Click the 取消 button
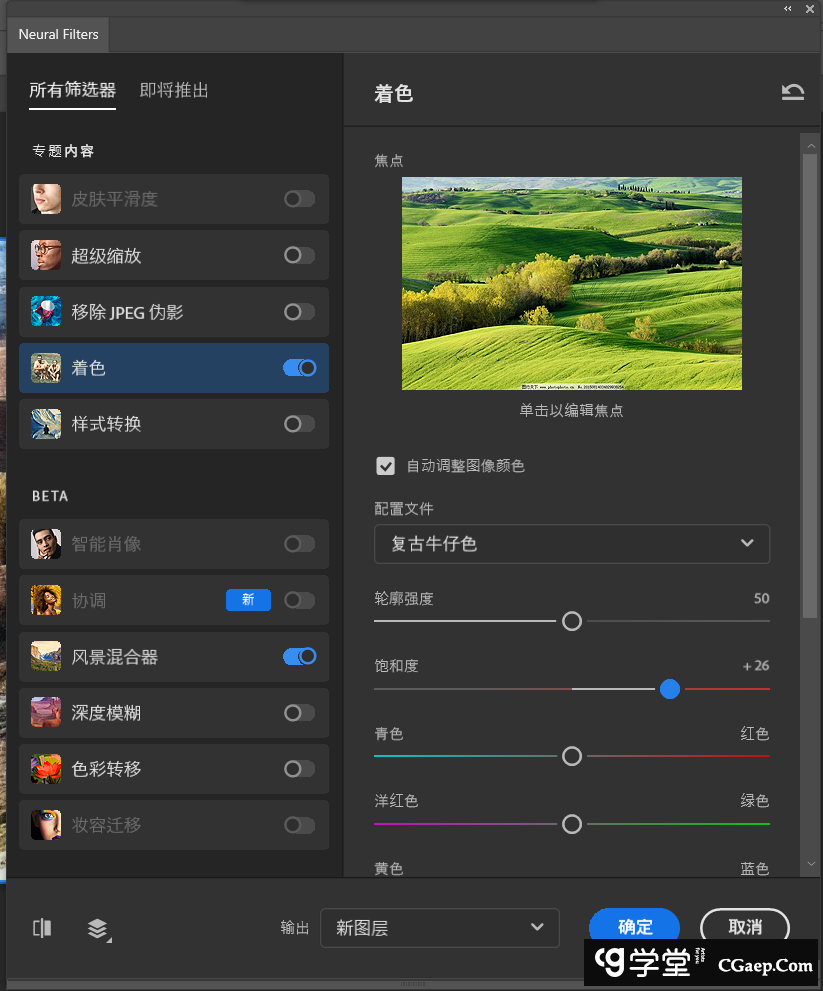 coord(745,926)
